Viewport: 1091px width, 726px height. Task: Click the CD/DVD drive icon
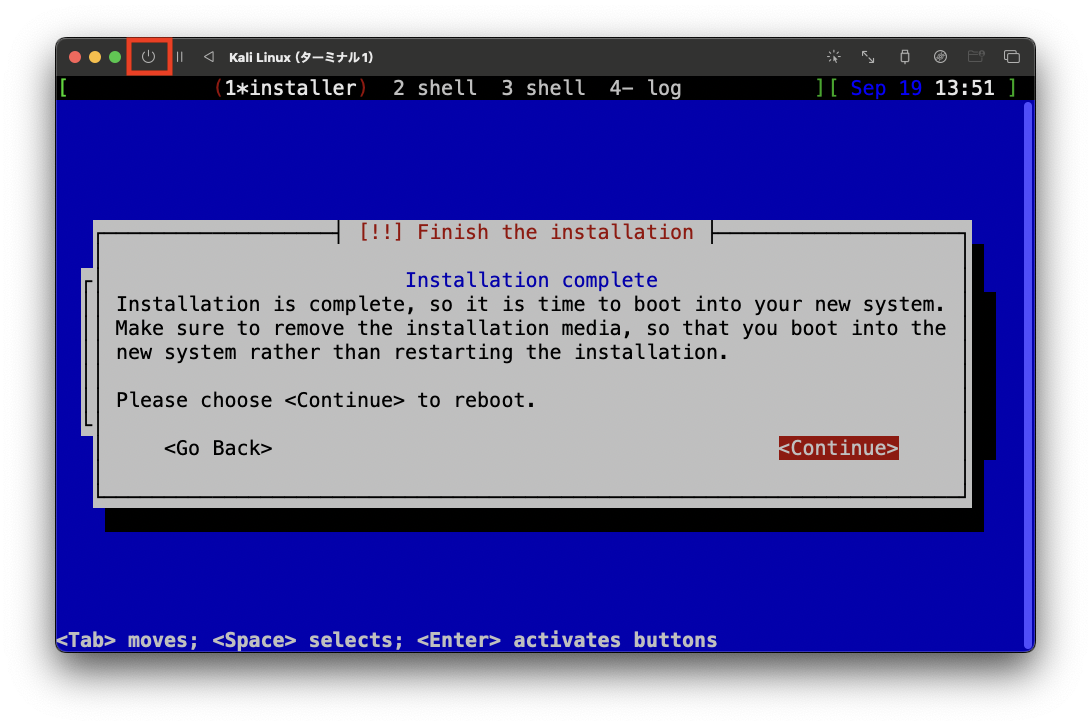pyautogui.click(x=940, y=57)
